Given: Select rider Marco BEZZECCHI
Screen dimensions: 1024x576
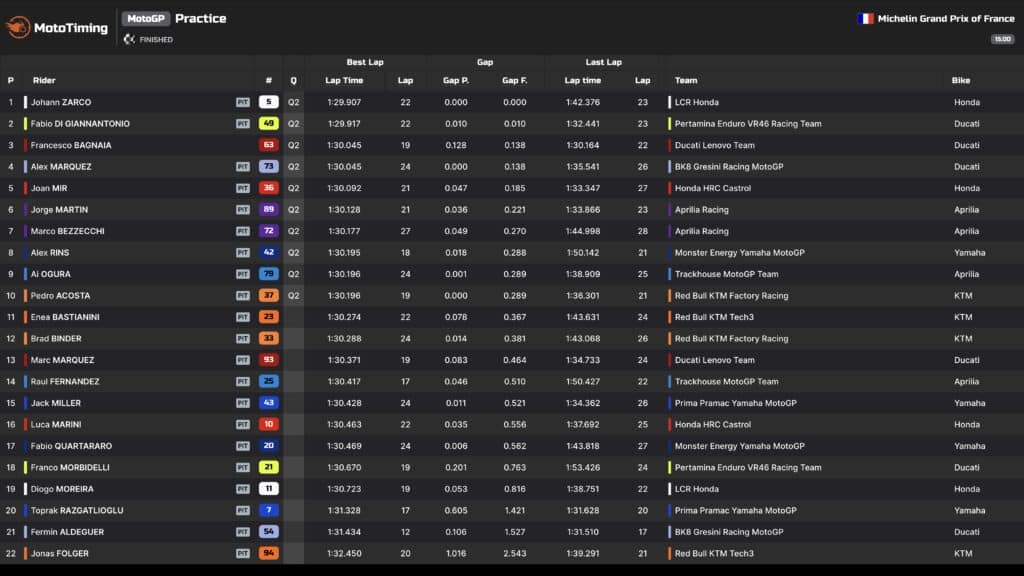Looking at the screenshot, I should (67, 231).
